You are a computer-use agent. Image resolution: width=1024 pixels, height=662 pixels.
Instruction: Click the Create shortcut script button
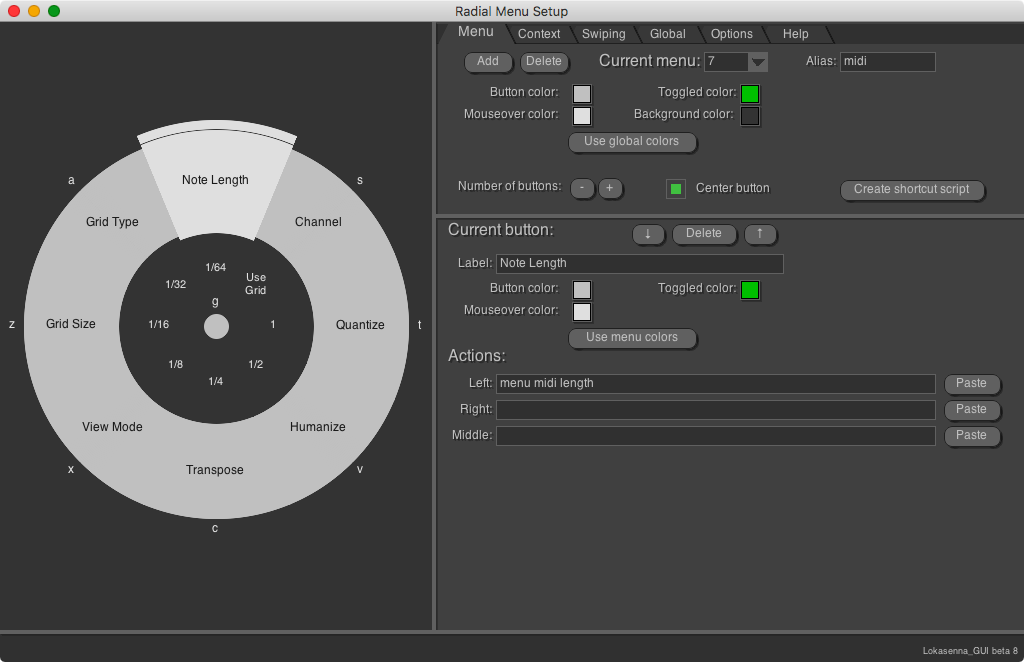(x=912, y=190)
